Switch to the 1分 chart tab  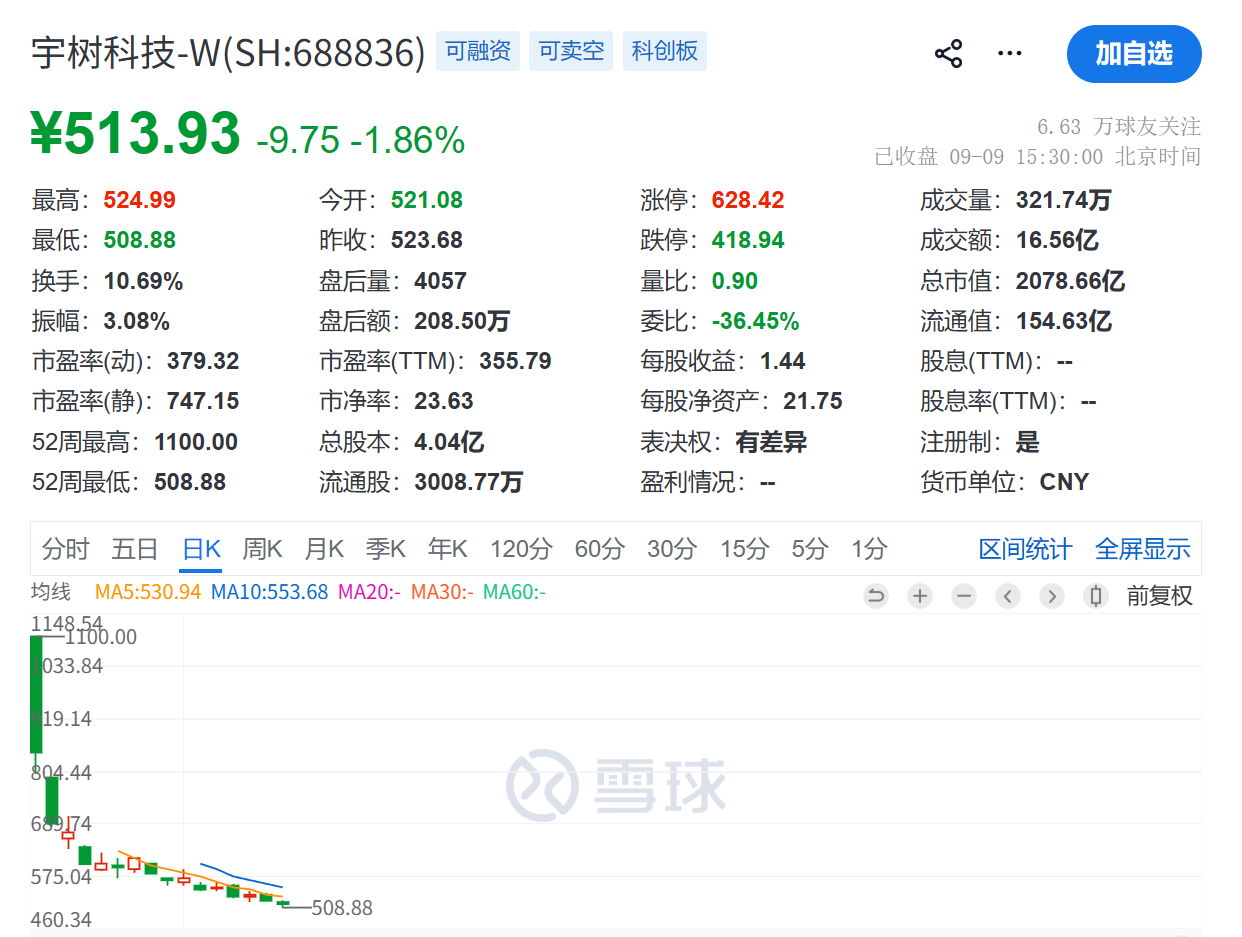coord(869,549)
